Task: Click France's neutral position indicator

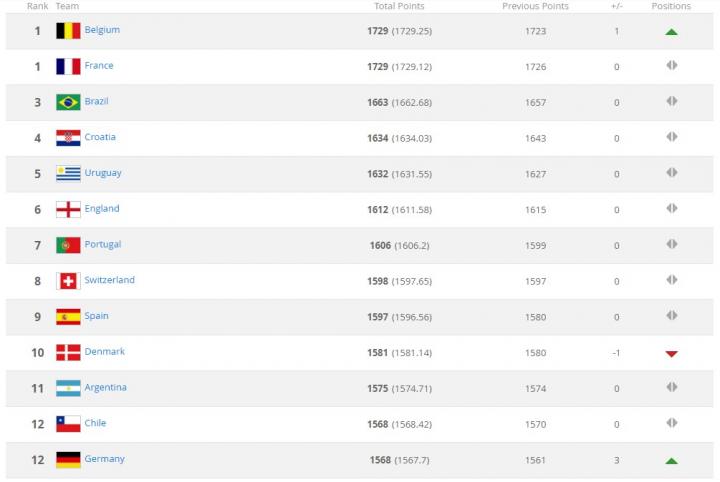Action: tap(671, 66)
